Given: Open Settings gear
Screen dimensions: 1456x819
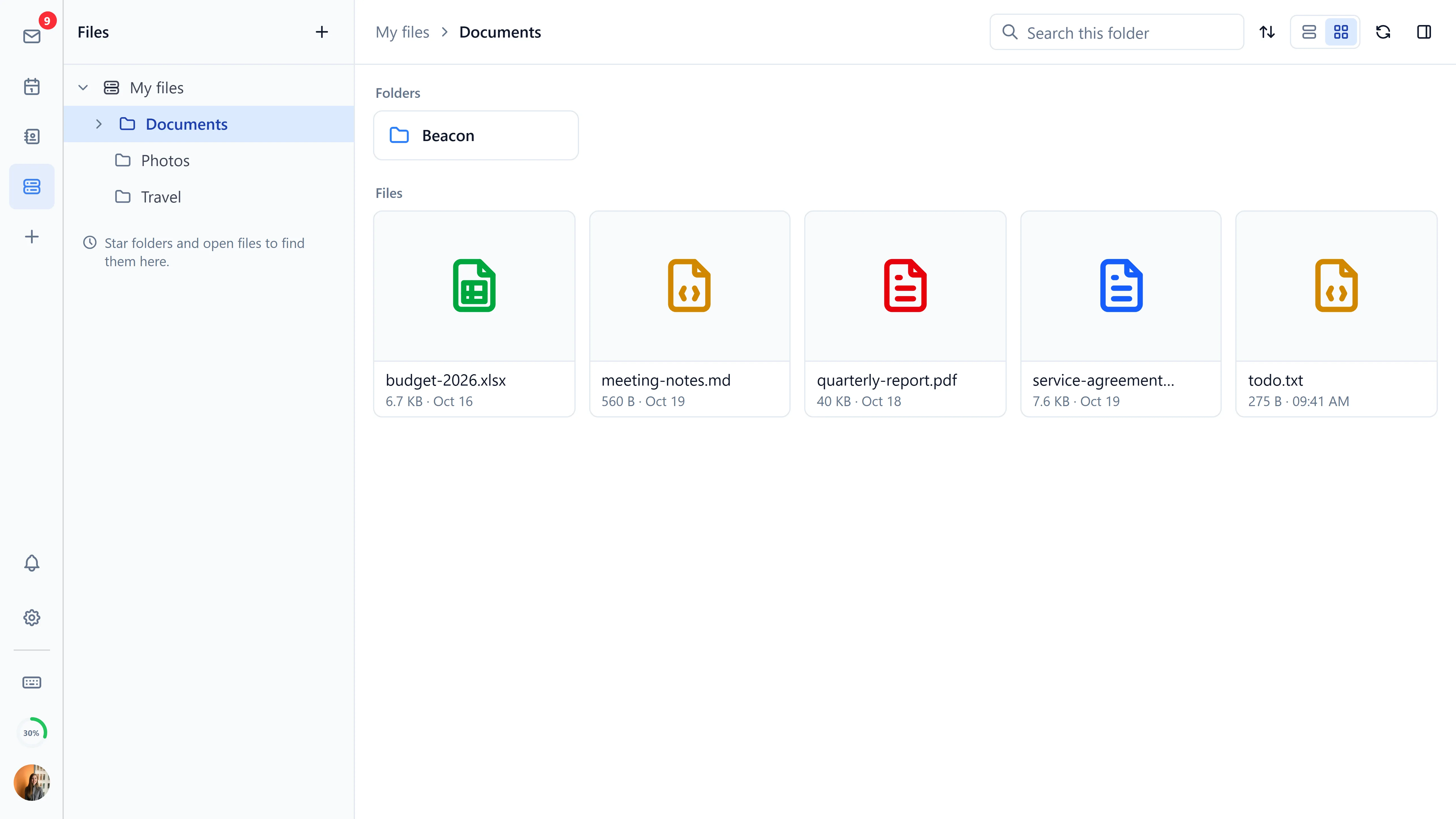Looking at the screenshot, I should (x=32, y=617).
